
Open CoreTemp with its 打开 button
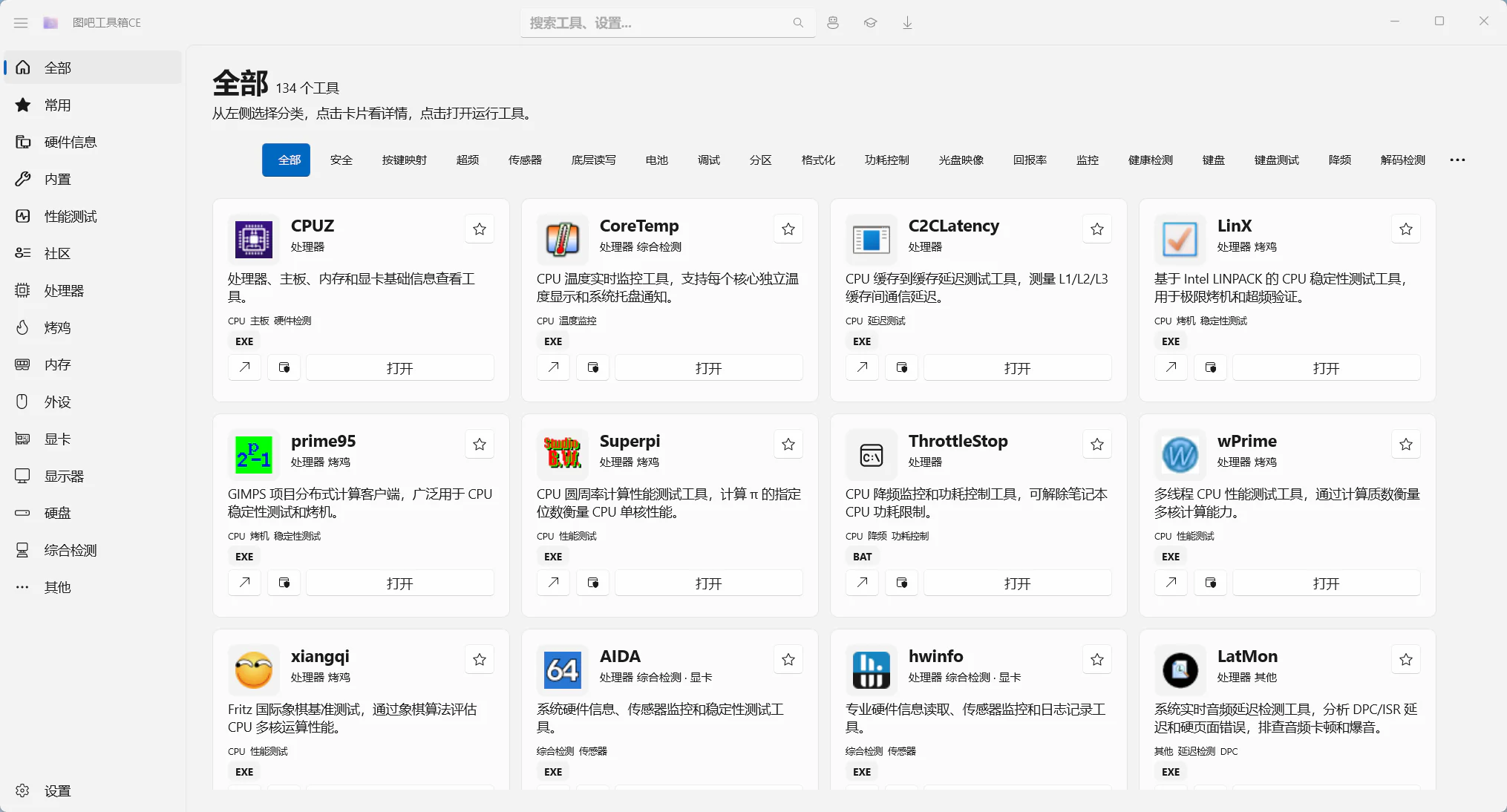click(x=709, y=367)
